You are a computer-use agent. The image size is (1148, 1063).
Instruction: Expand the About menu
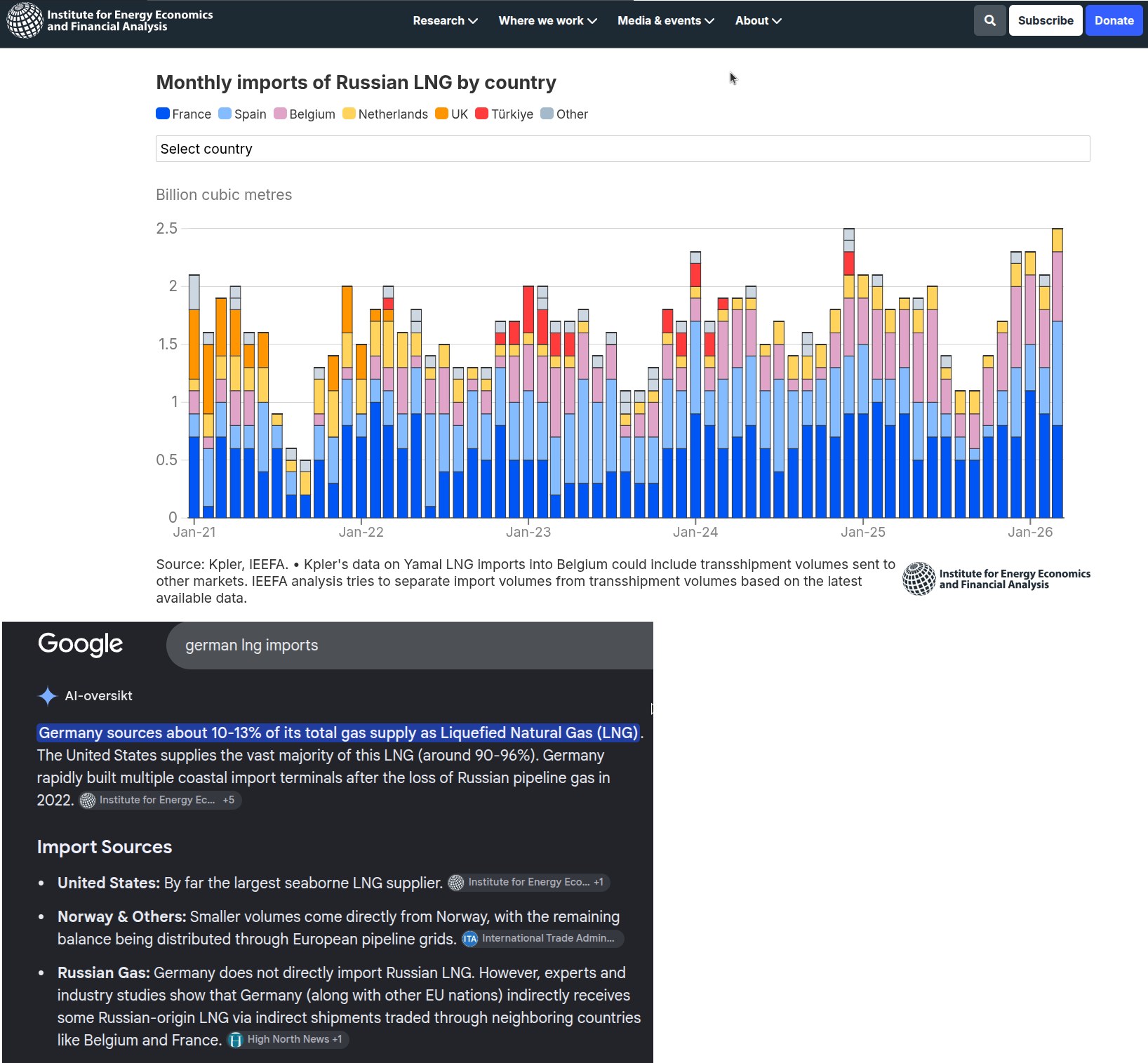pos(758,21)
